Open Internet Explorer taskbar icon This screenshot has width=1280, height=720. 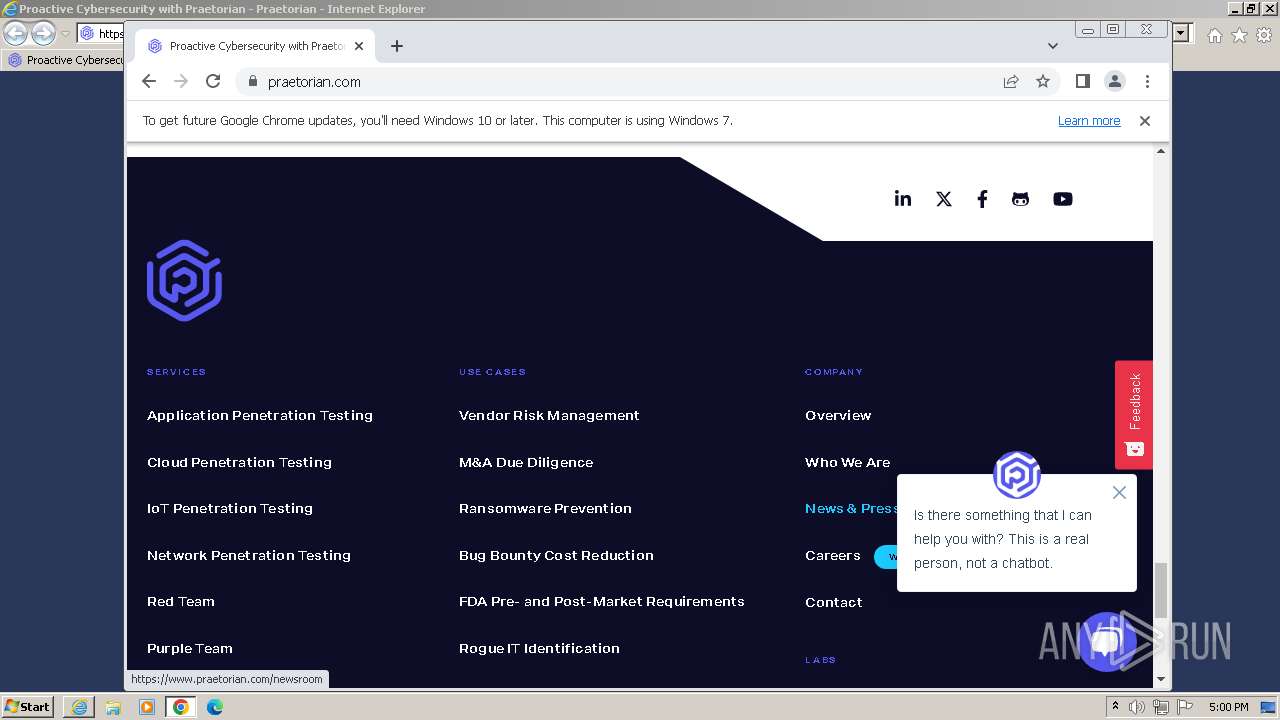point(79,707)
